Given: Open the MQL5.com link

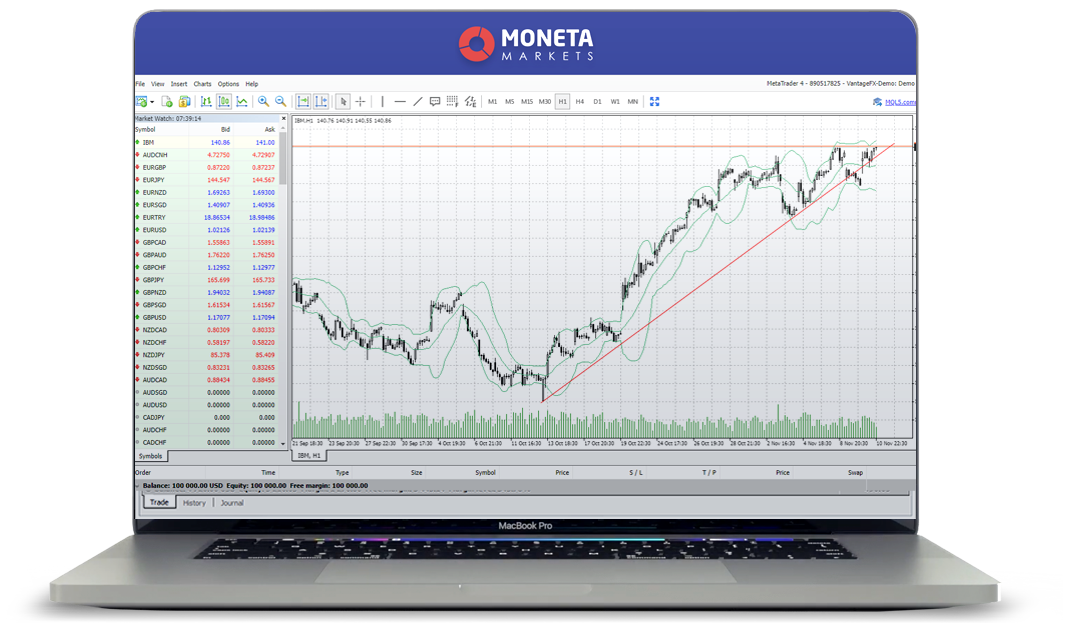Looking at the screenshot, I should tap(899, 102).
